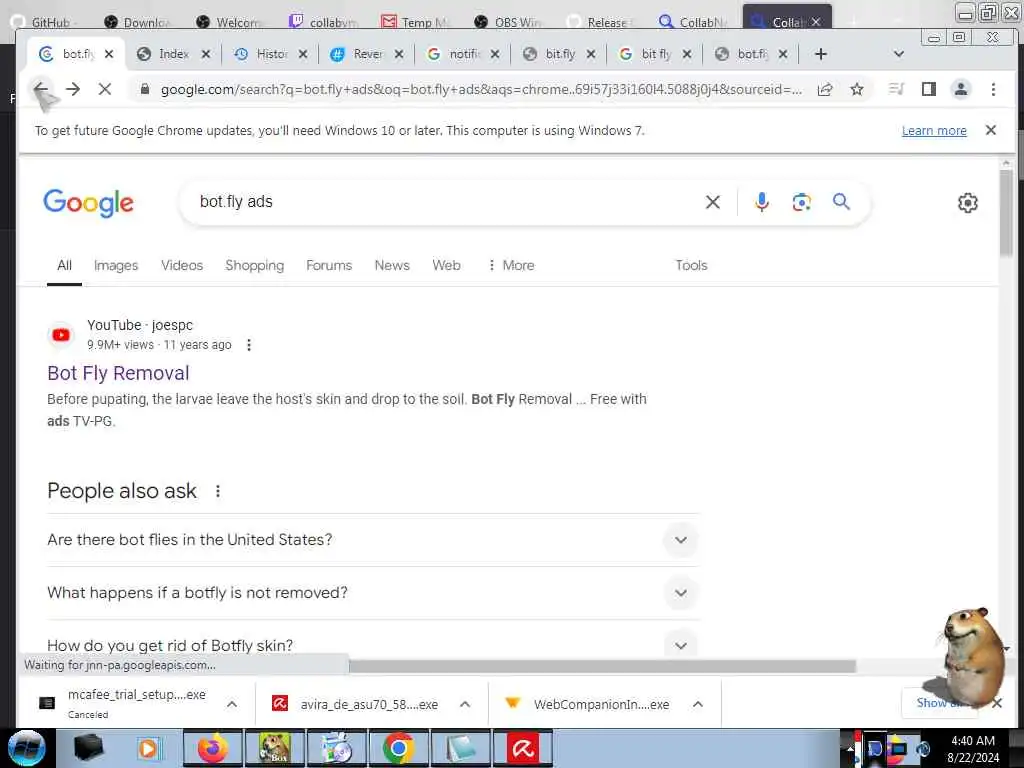
Task: Click in the Google search input field
Action: tap(444, 202)
